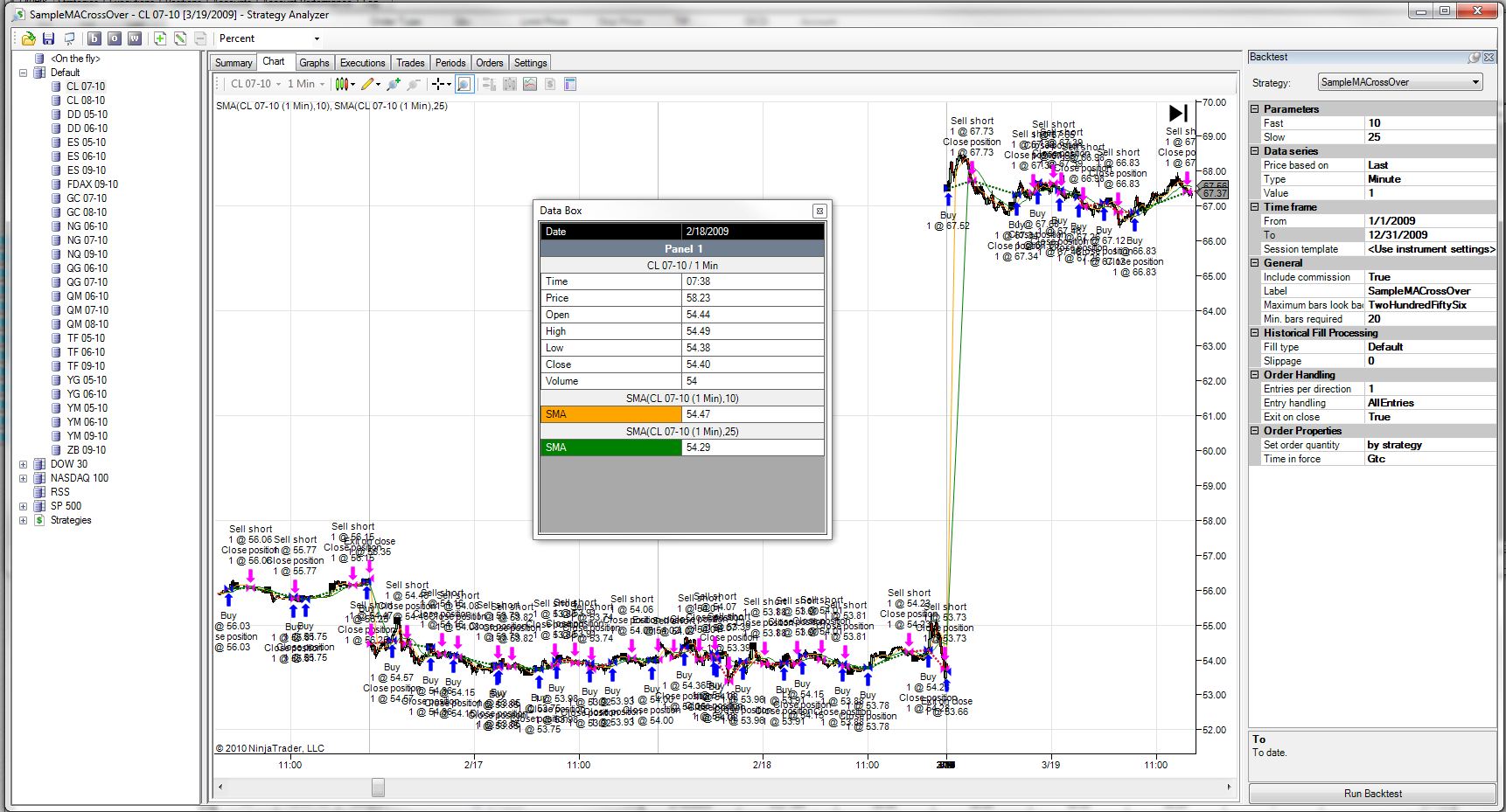
Task: Click the skip-to-end arrow icon on the chart
Action: (x=1178, y=113)
